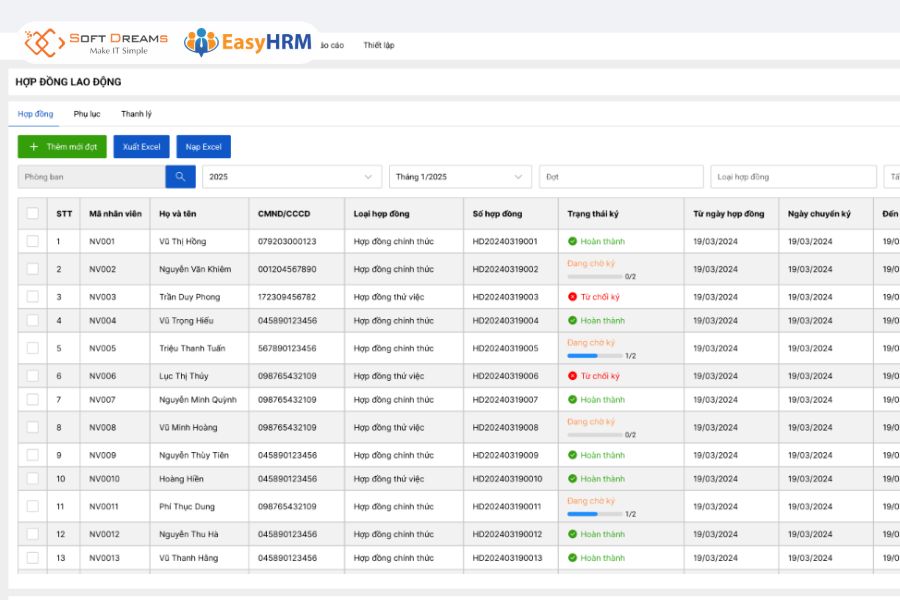
Task: Expand the Tháng 1/2025 month dropdown
Action: pos(460,177)
